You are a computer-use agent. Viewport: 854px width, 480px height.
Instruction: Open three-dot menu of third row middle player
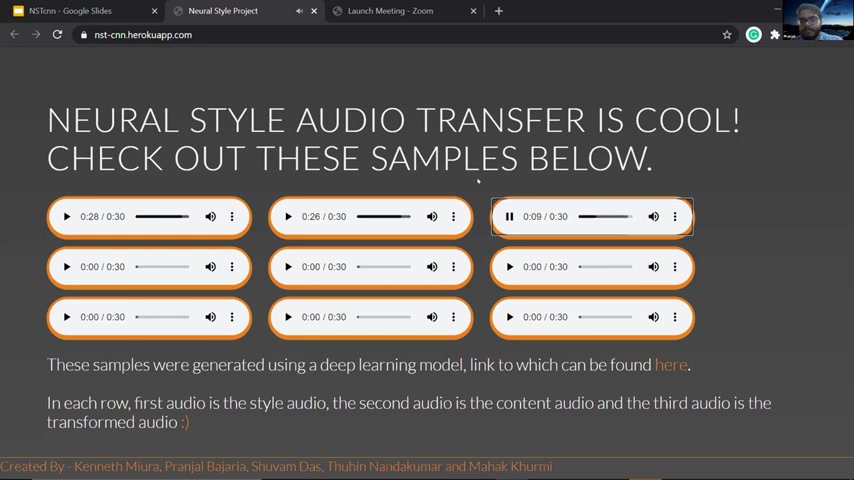click(453, 317)
